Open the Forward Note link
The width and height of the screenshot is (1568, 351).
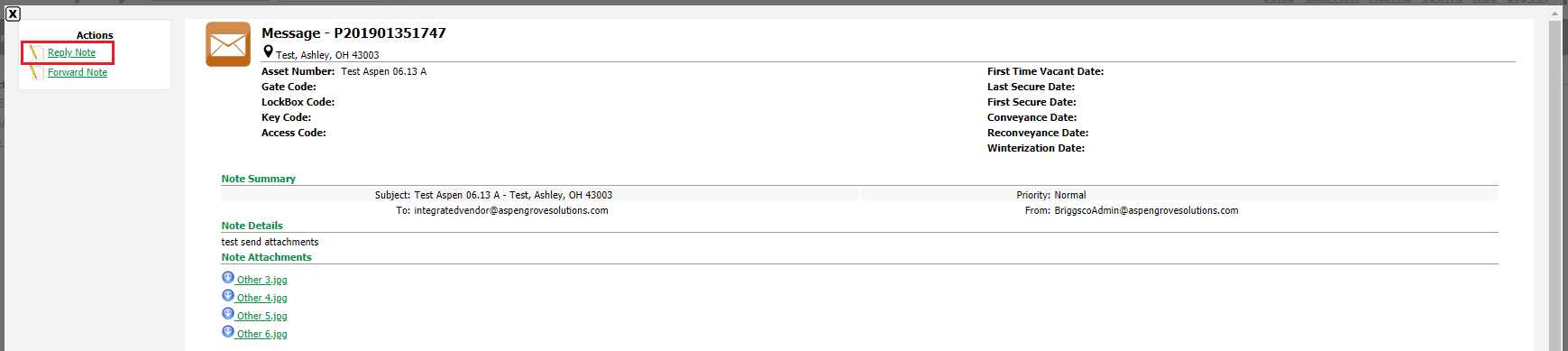78,73
